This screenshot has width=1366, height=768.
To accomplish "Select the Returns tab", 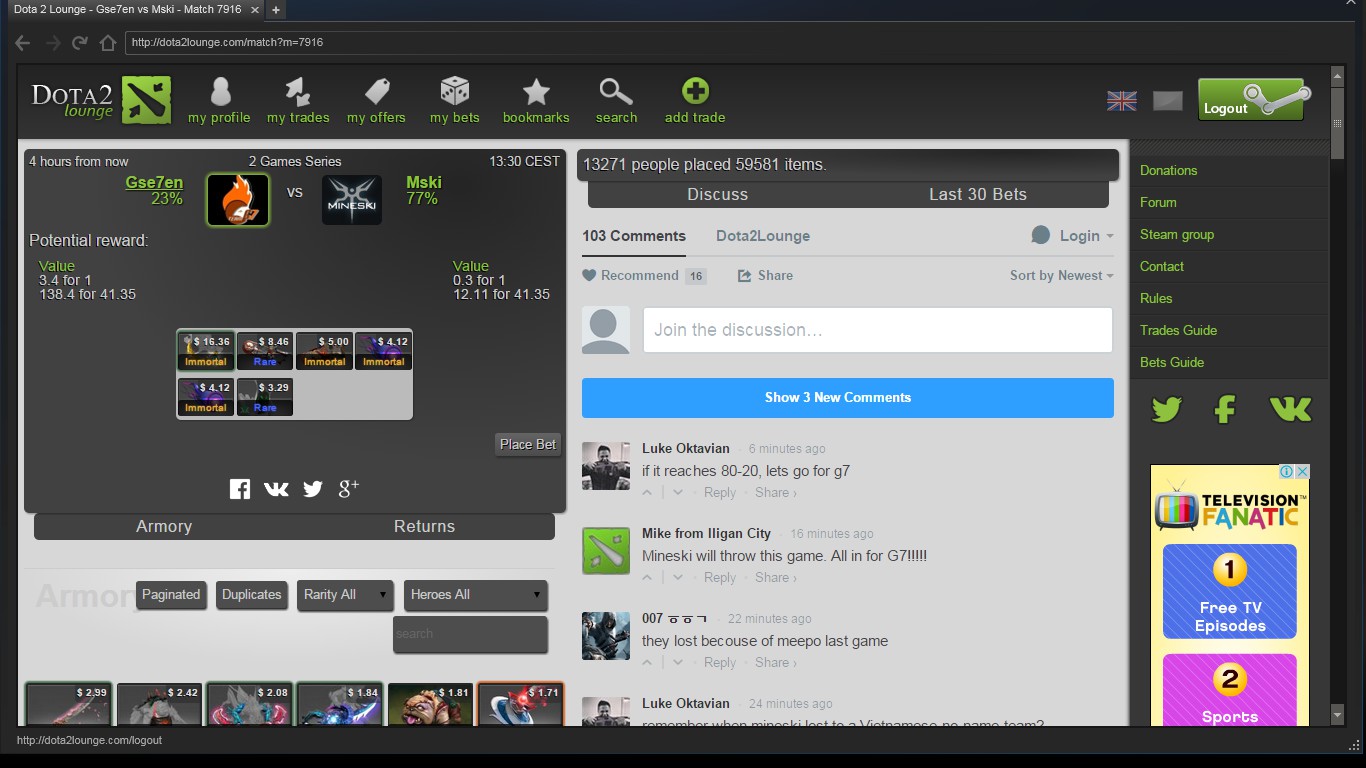I will click(x=424, y=526).
